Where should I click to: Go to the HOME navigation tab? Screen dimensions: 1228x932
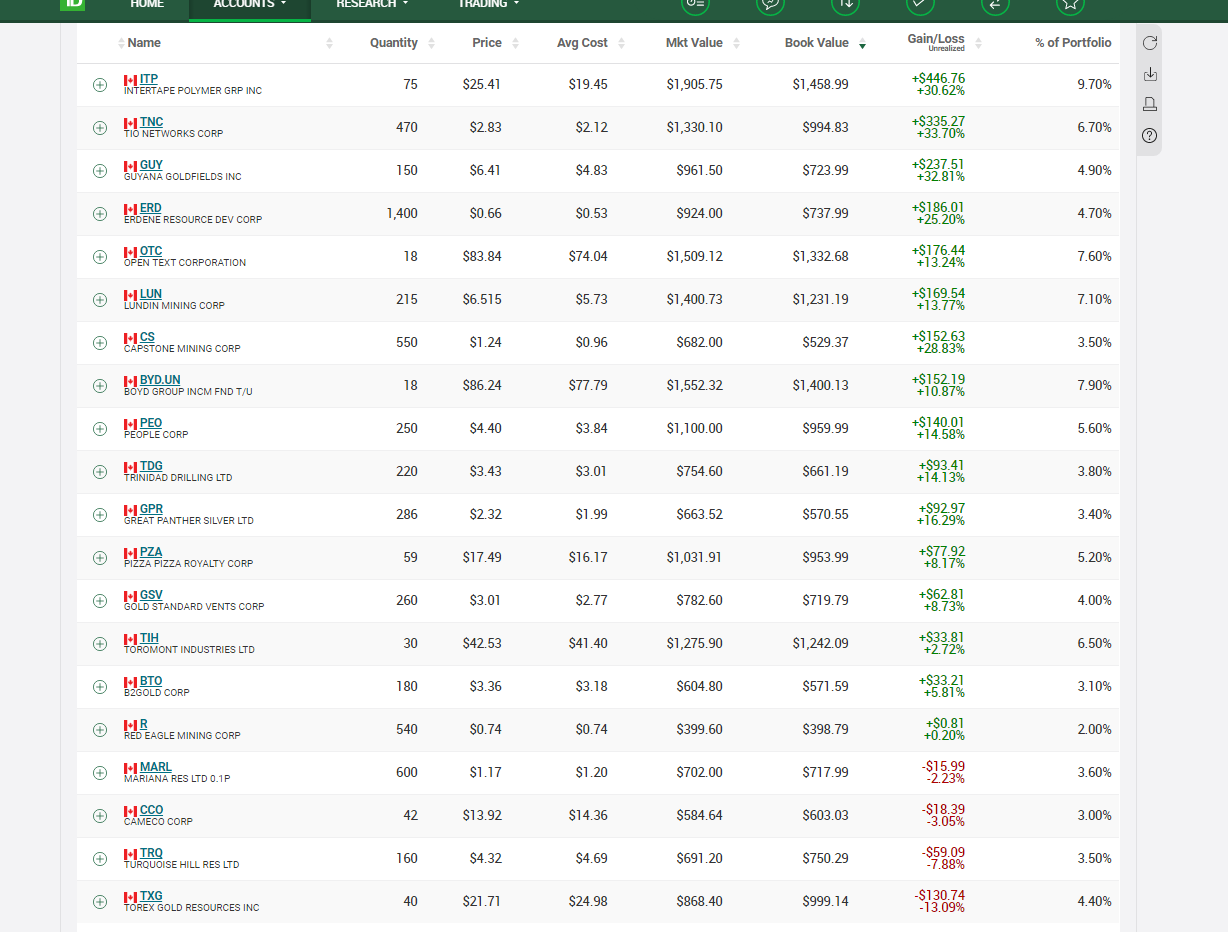click(147, 5)
